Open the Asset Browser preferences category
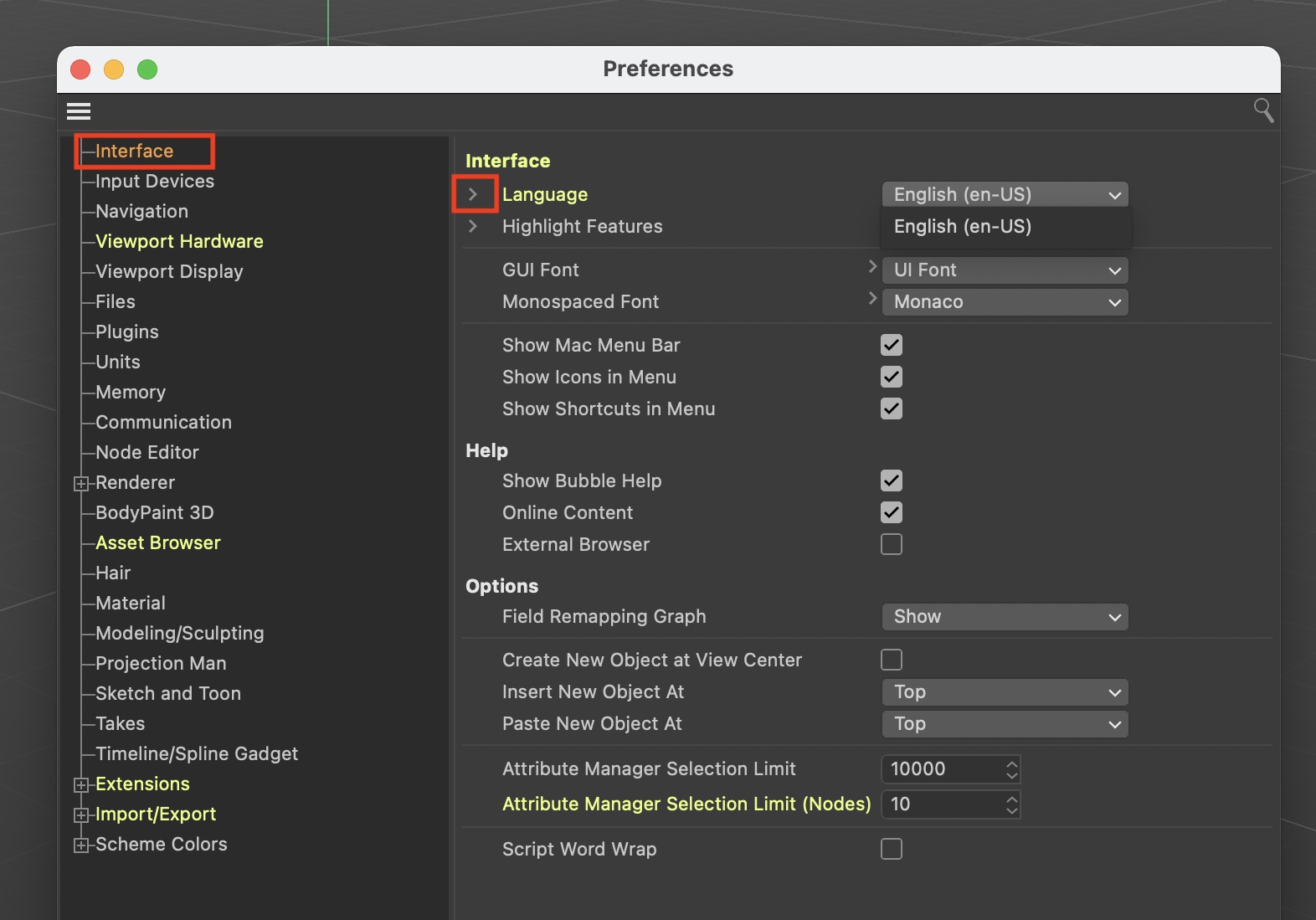Image resolution: width=1316 pixels, height=920 pixels. coord(157,542)
